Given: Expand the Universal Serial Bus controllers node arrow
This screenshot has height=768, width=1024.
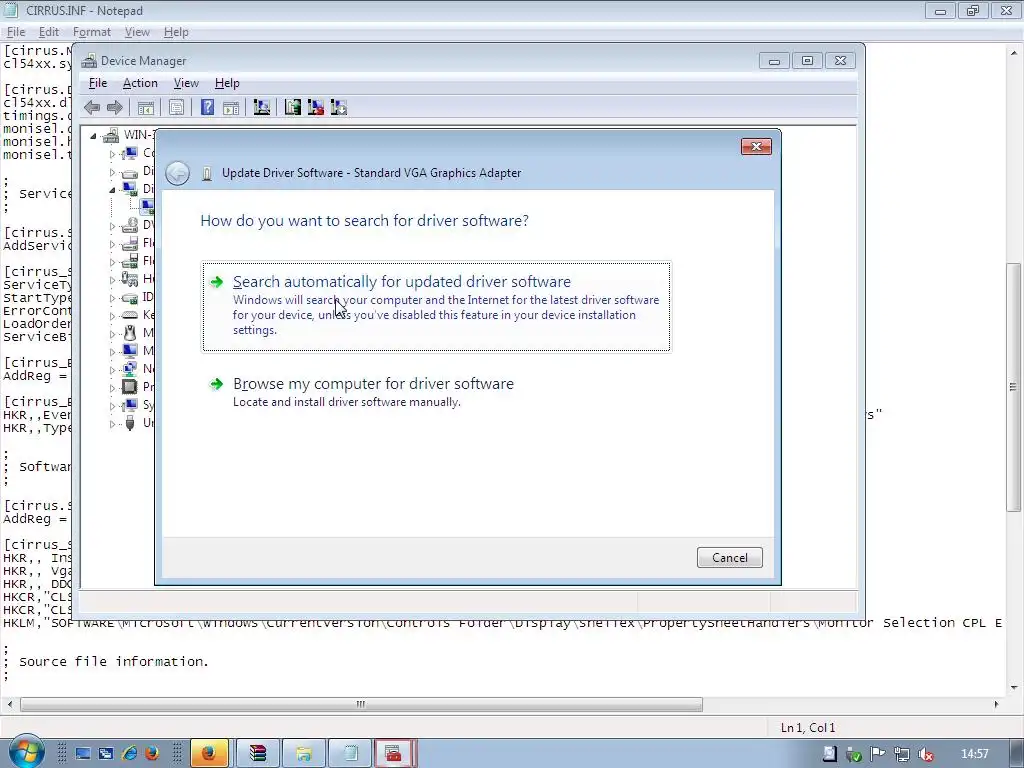Looking at the screenshot, I should (x=112, y=424).
